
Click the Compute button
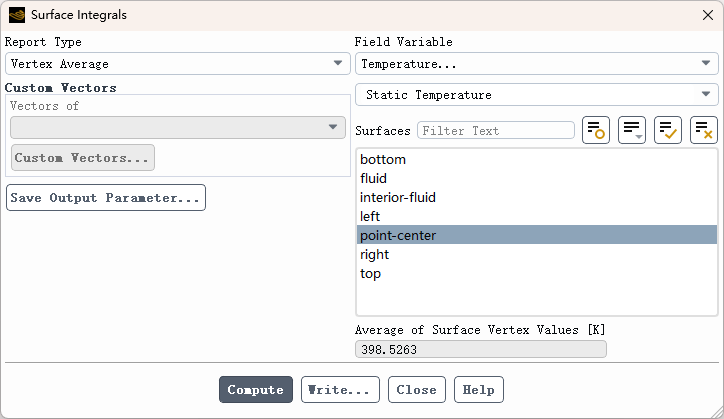(256, 390)
